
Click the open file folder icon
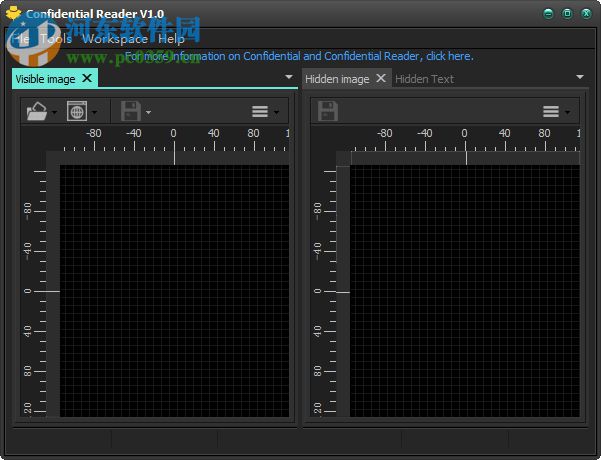point(36,112)
